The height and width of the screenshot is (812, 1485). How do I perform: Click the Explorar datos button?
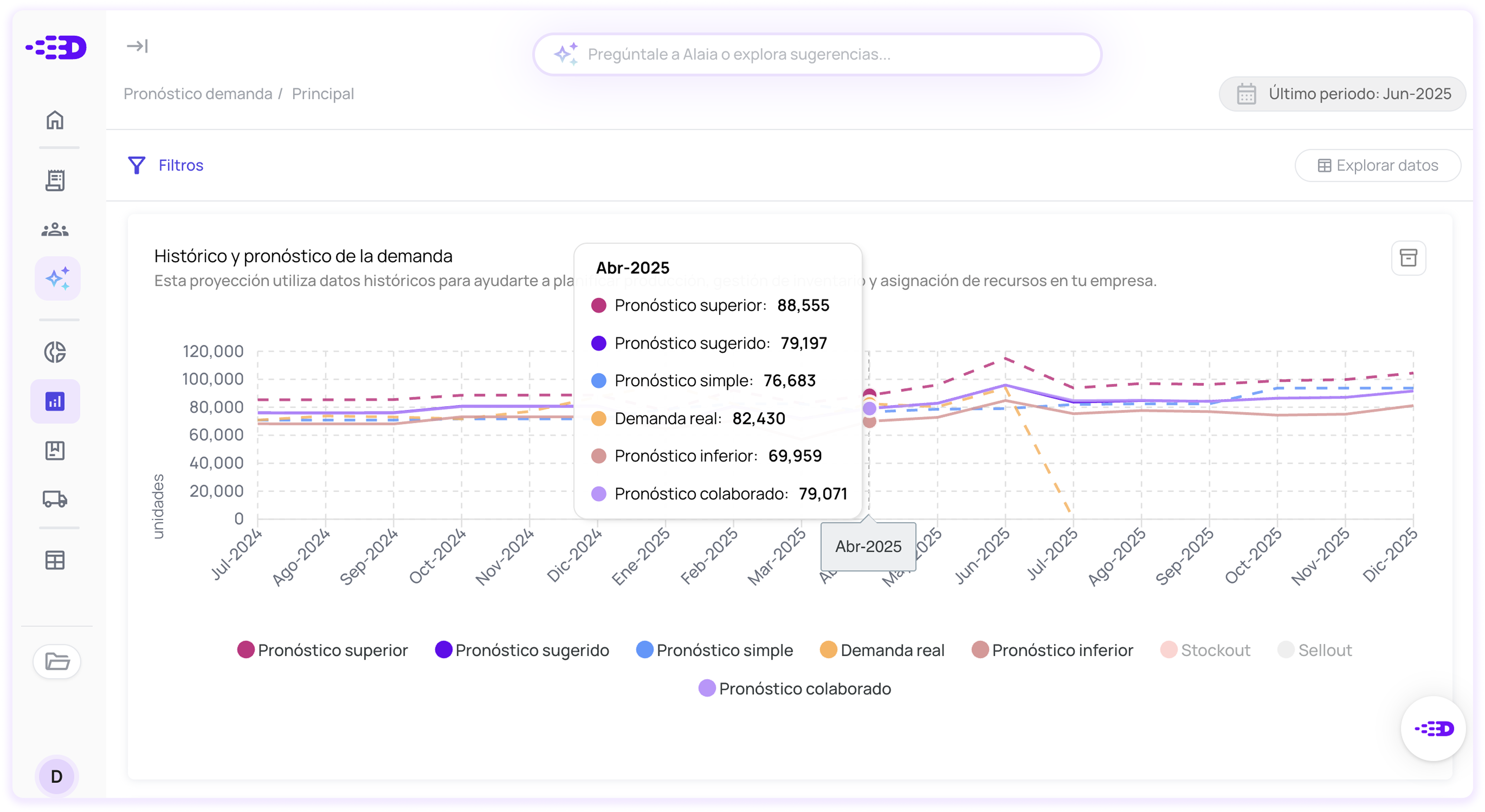click(1378, 165)
